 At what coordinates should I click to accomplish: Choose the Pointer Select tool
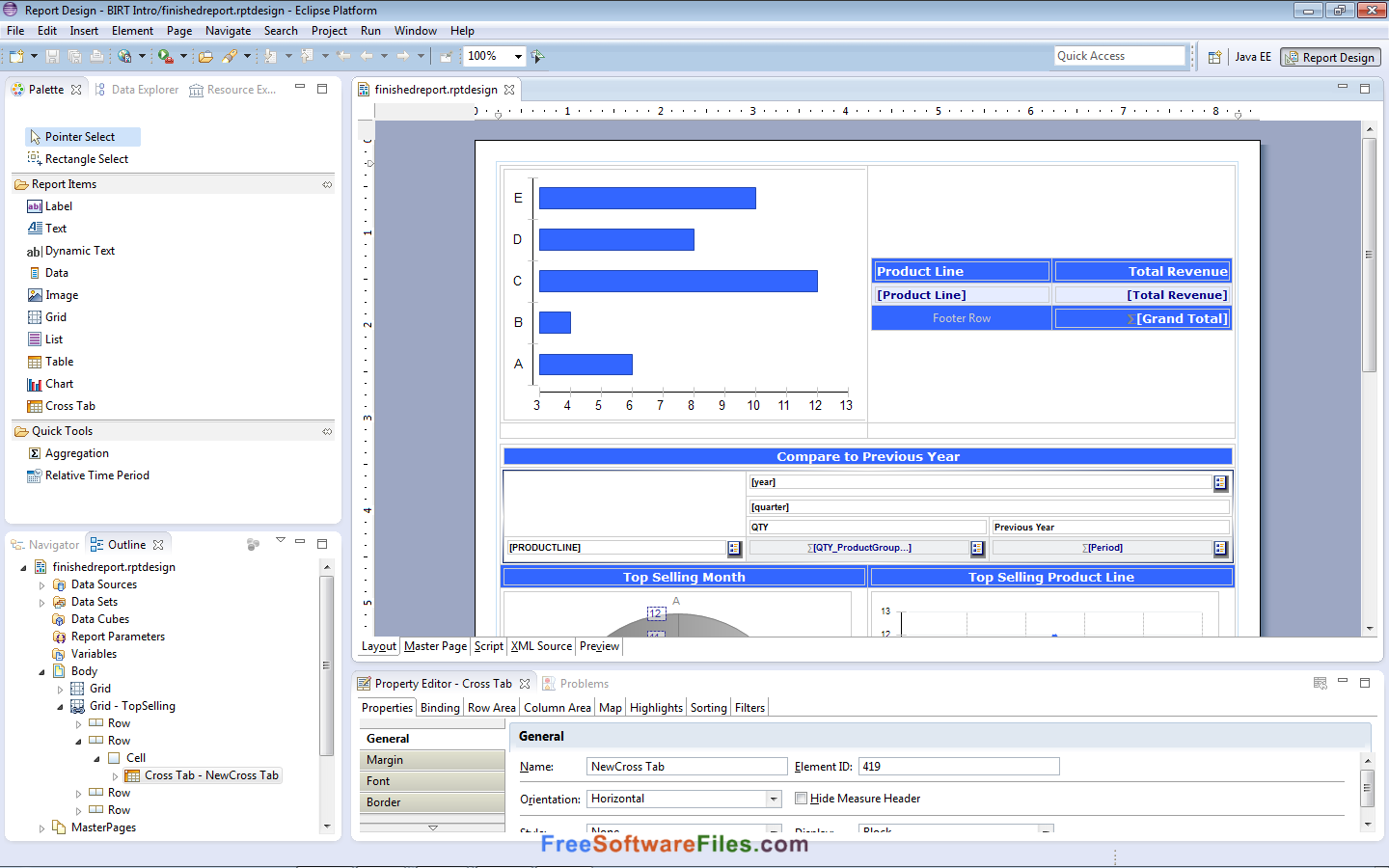tap(83, 137)
